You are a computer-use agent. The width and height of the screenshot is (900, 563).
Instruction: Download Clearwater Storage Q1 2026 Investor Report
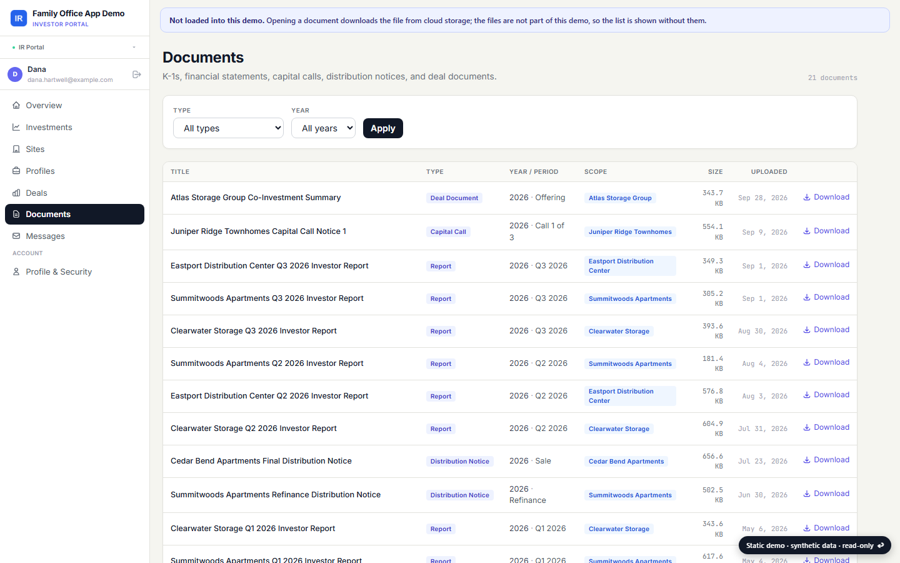click(x=826, y=528)
